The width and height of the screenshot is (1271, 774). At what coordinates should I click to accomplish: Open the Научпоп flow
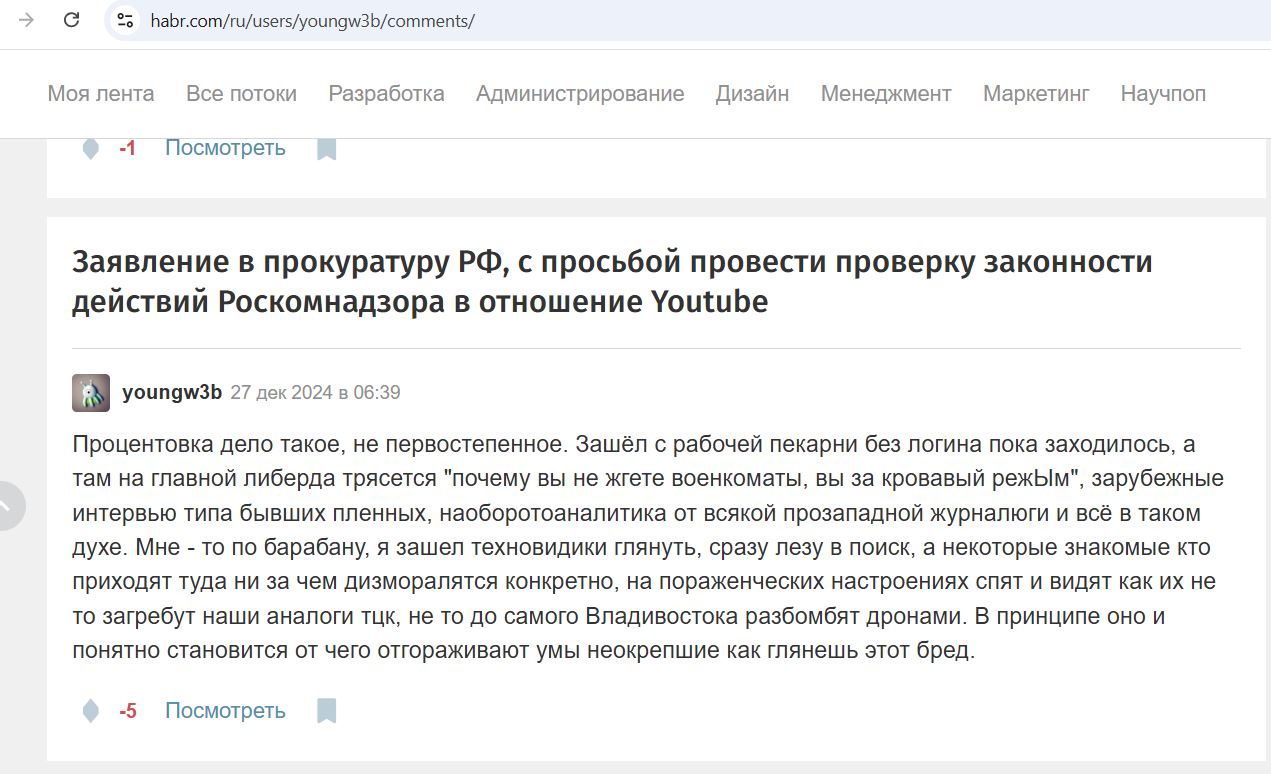[1163, 94]
